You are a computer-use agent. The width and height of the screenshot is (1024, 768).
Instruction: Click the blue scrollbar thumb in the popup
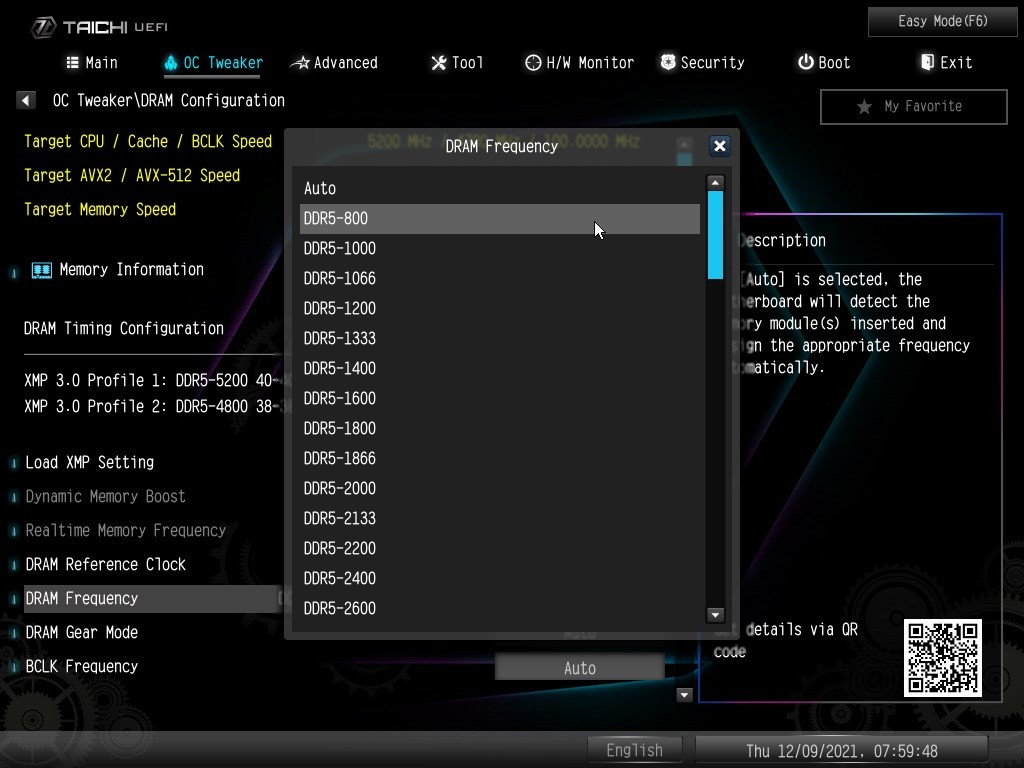(715, 234)
